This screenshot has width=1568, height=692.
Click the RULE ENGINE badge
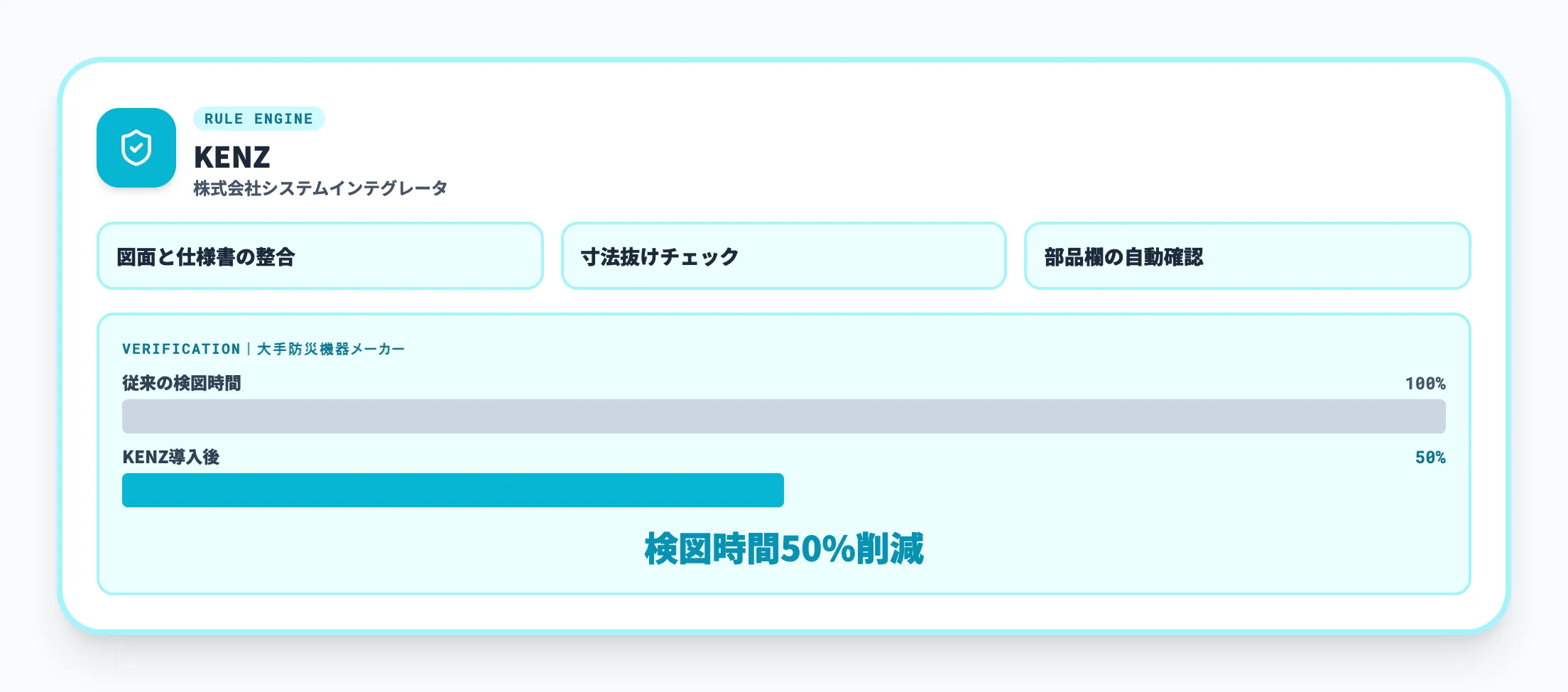[x=258, y=119]
